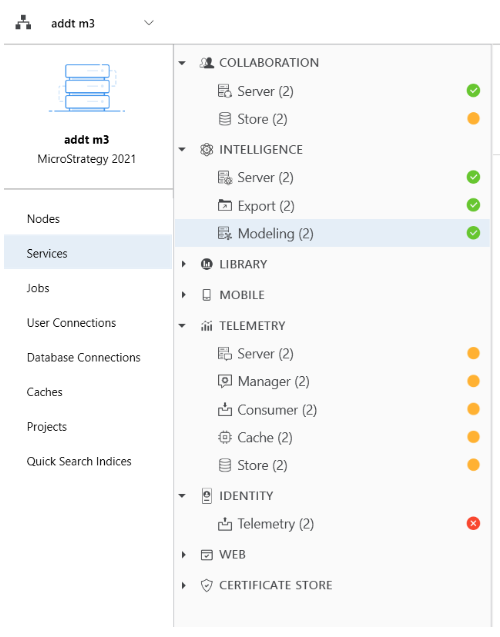The width and height of the screenshot is (500, 637).
Task: Open the addt m3 environment dropdown
Action: click(149, 23)
